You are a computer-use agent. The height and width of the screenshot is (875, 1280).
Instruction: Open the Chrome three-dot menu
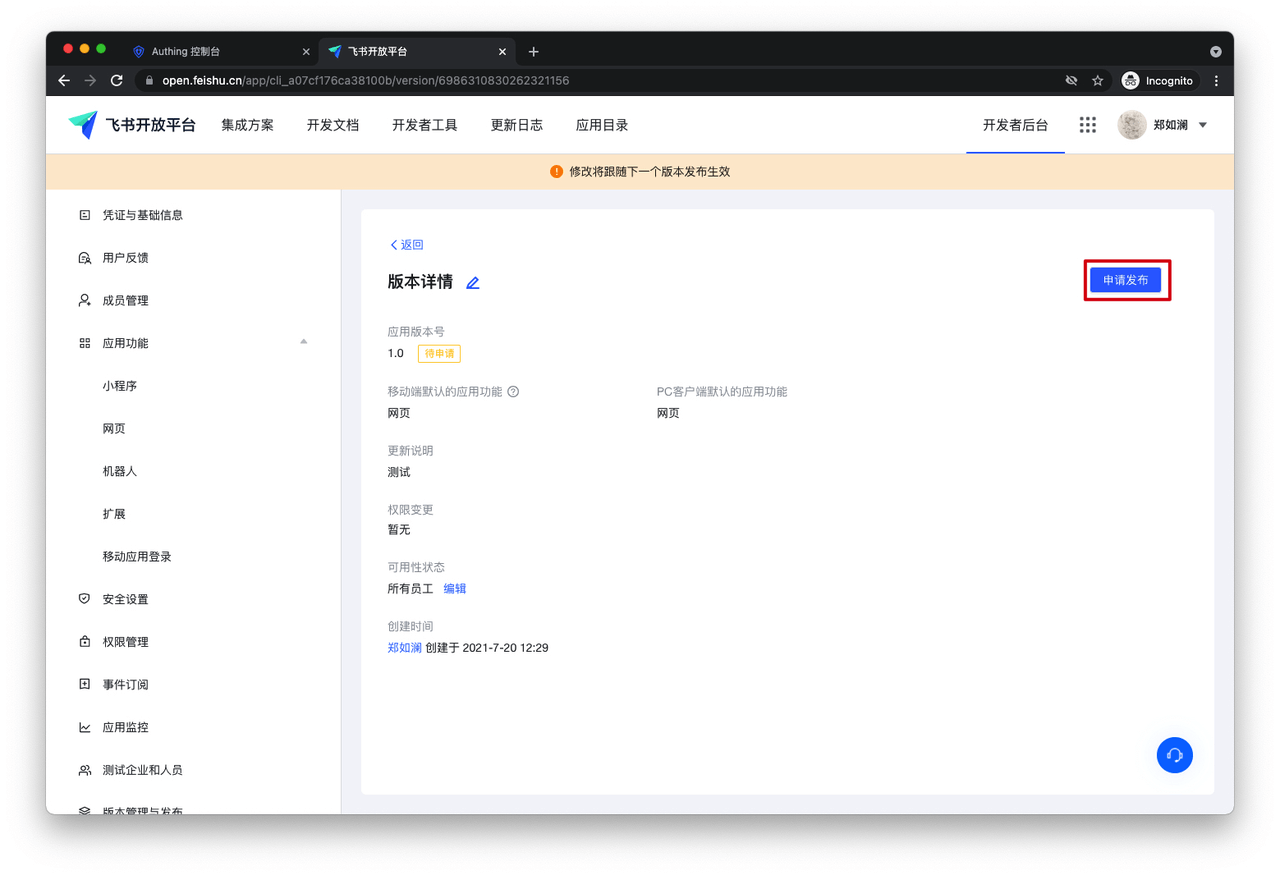tap(1216, 80)
